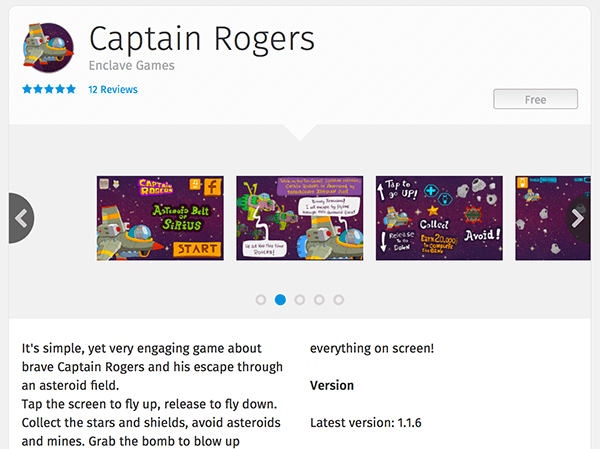Open the 12 Reviews link
The width and height of the screenshot is (600, 449).
pyautogui.click(x=113, y=90)
